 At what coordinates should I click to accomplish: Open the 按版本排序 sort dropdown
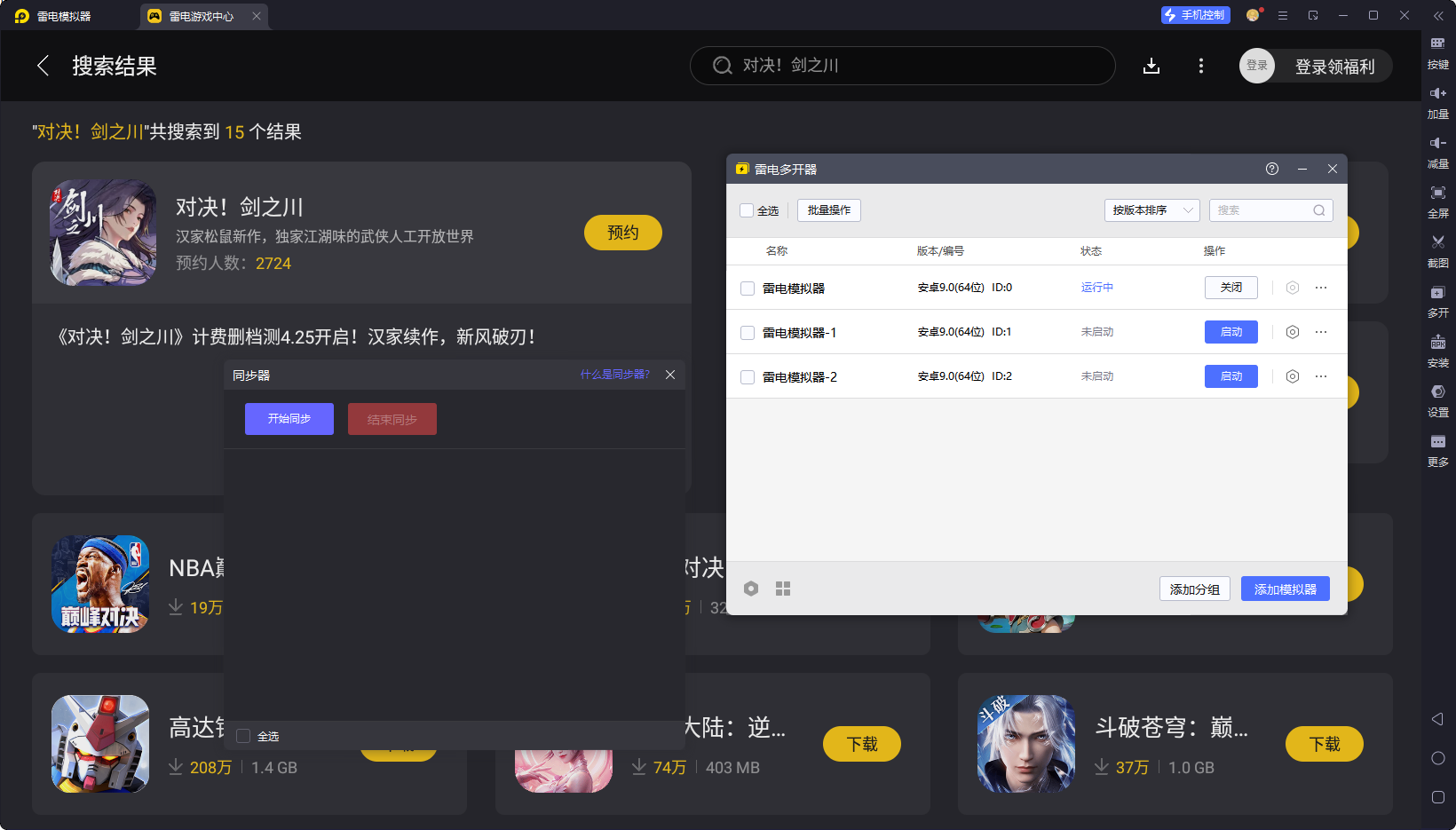coord(1152,210)
